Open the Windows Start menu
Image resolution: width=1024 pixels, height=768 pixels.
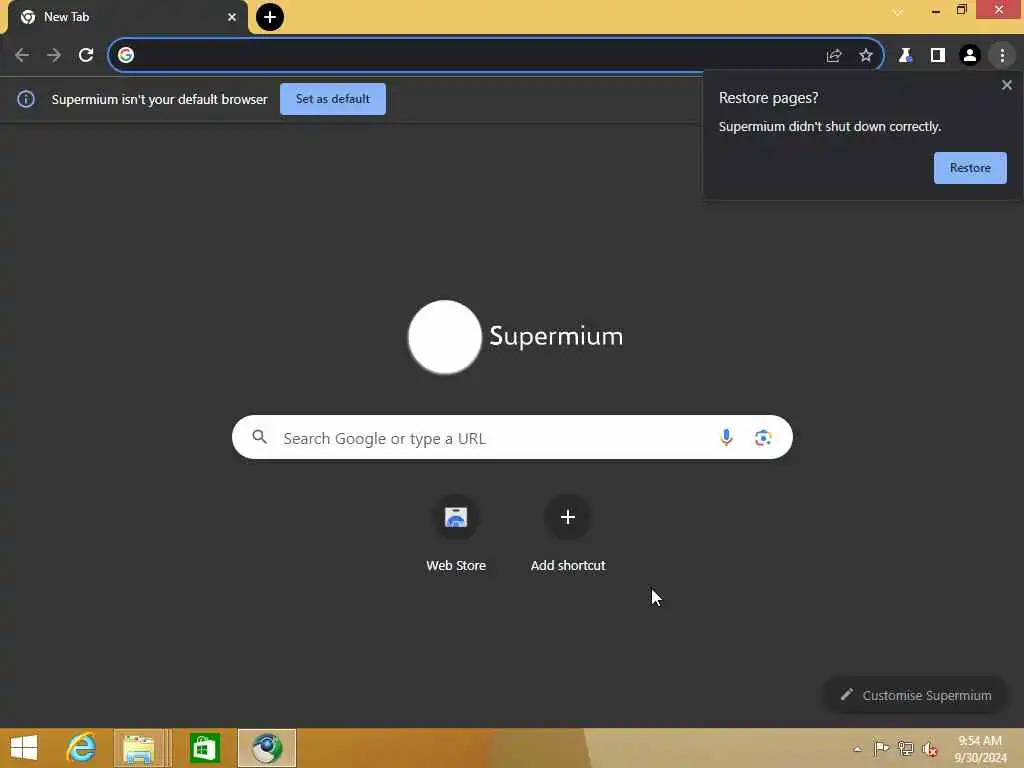pos(24,748)
